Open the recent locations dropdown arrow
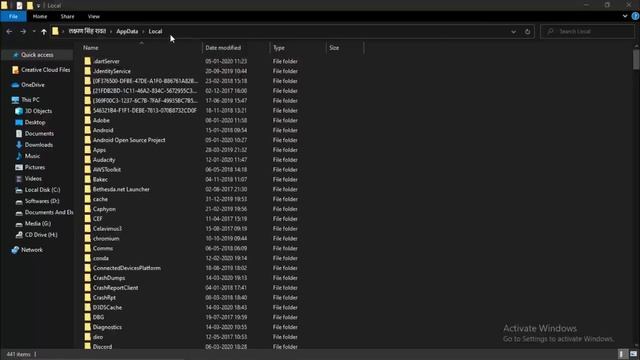 [34, 31]
